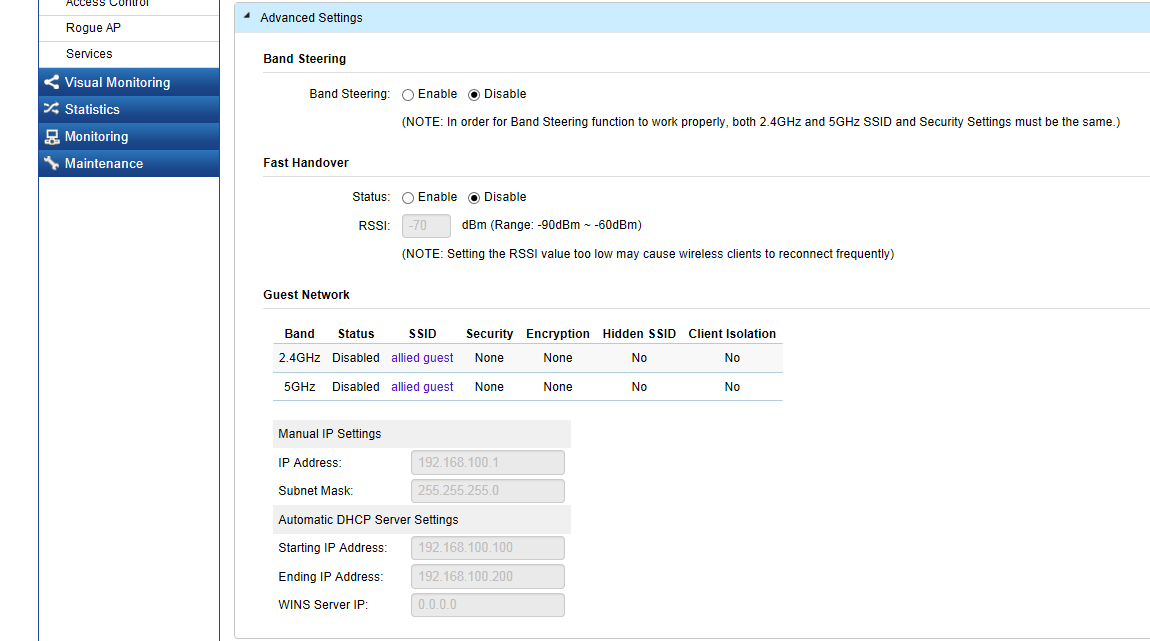The width and height of the screenshot is (1150, 641).
Task: Open the Services sidebar item
Action: tap(89, 54)
